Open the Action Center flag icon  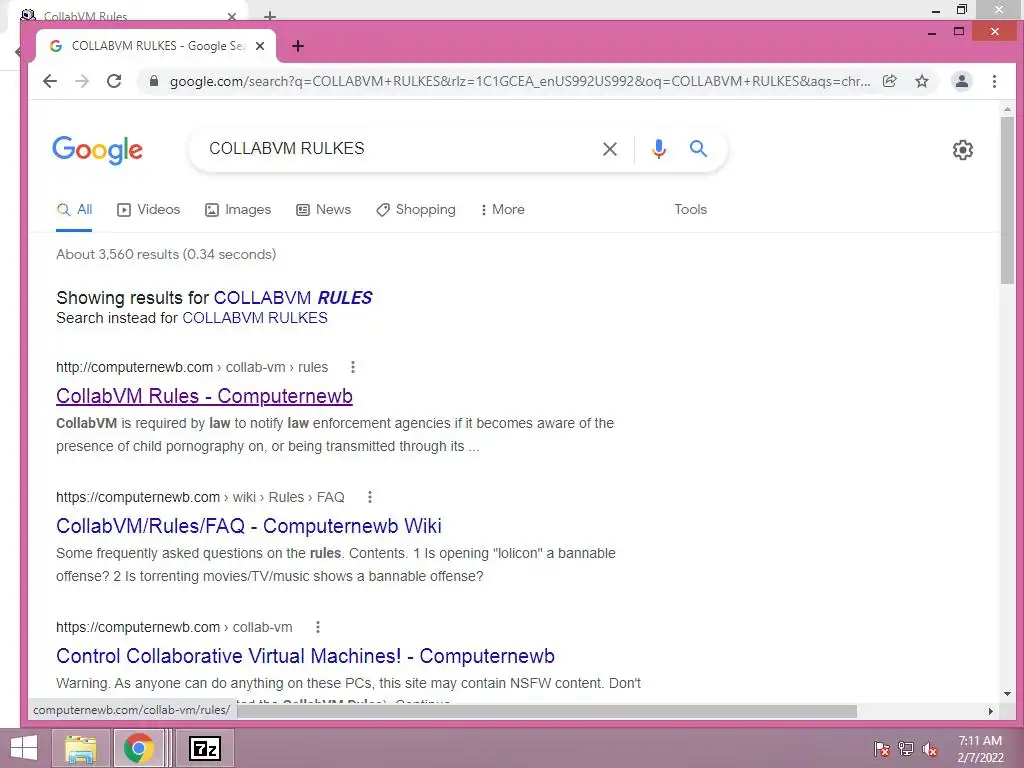(x=881, y=749)
